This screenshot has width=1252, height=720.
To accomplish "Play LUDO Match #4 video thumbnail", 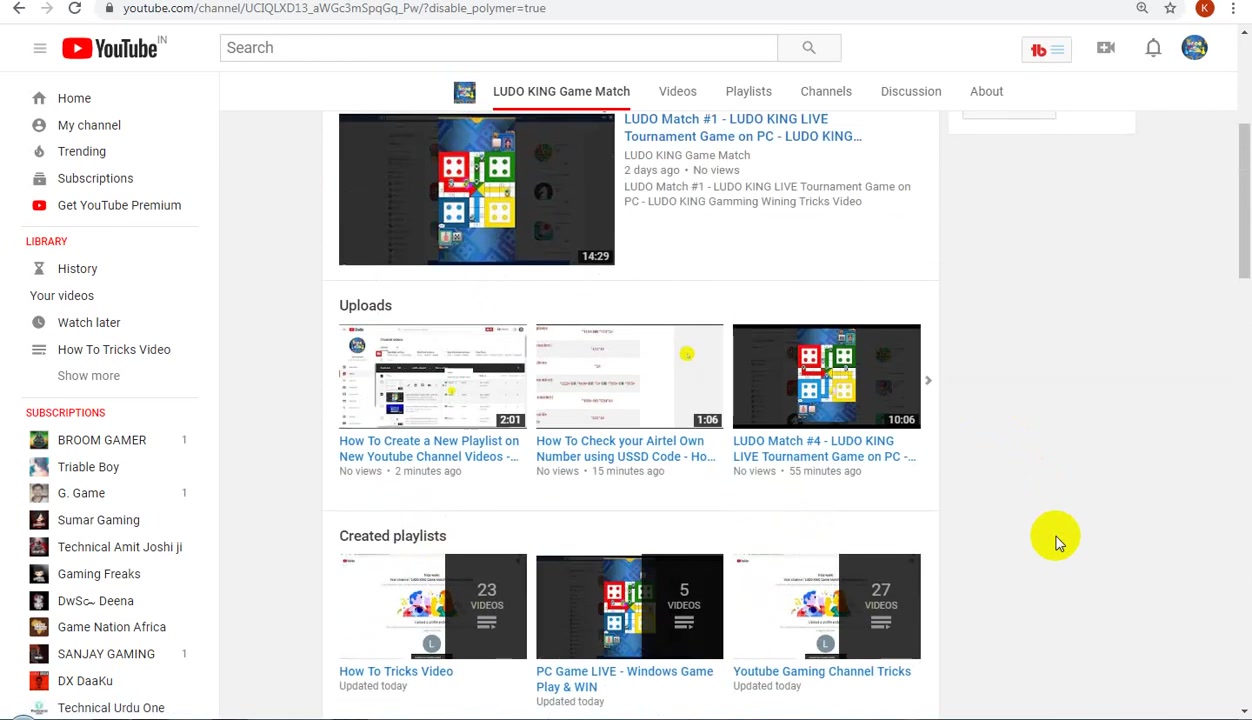I will click(x=827, y=376).
